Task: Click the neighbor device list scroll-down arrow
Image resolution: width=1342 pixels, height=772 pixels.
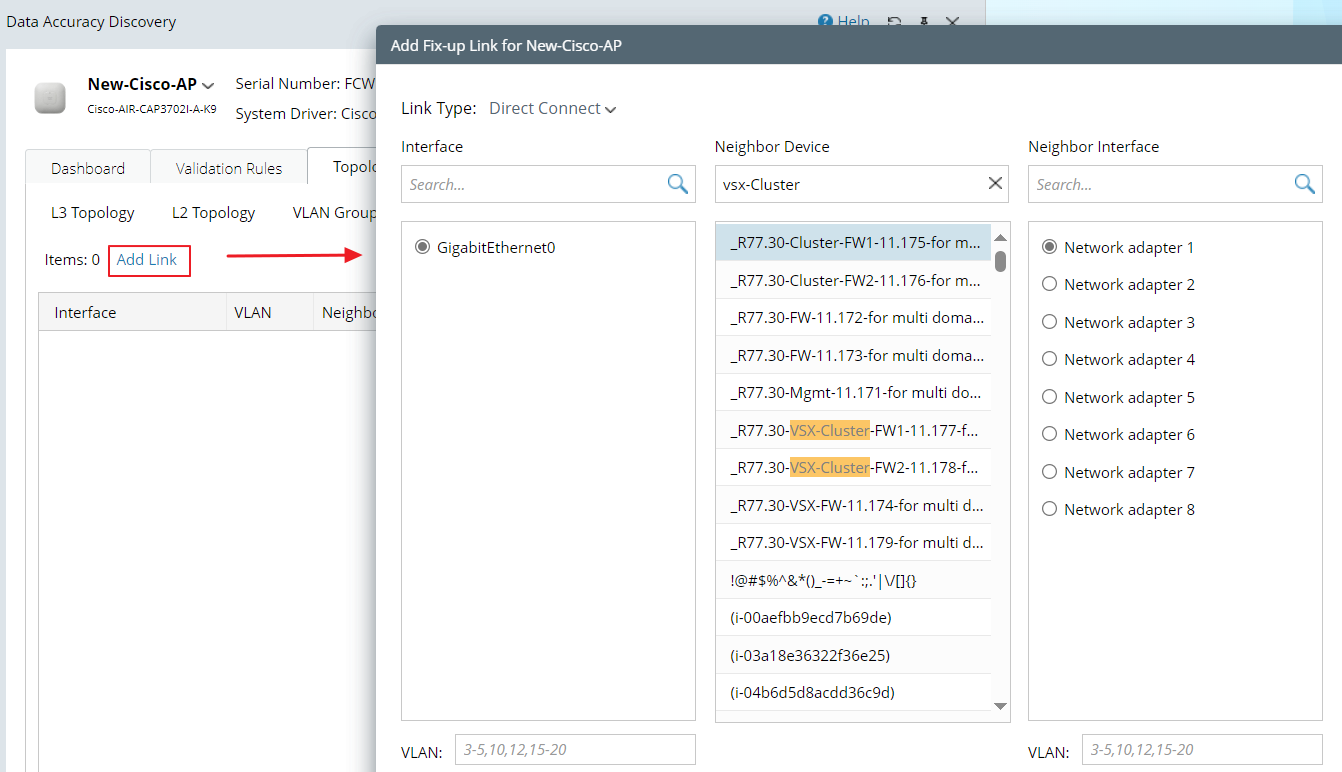Action: point(1000,706)
